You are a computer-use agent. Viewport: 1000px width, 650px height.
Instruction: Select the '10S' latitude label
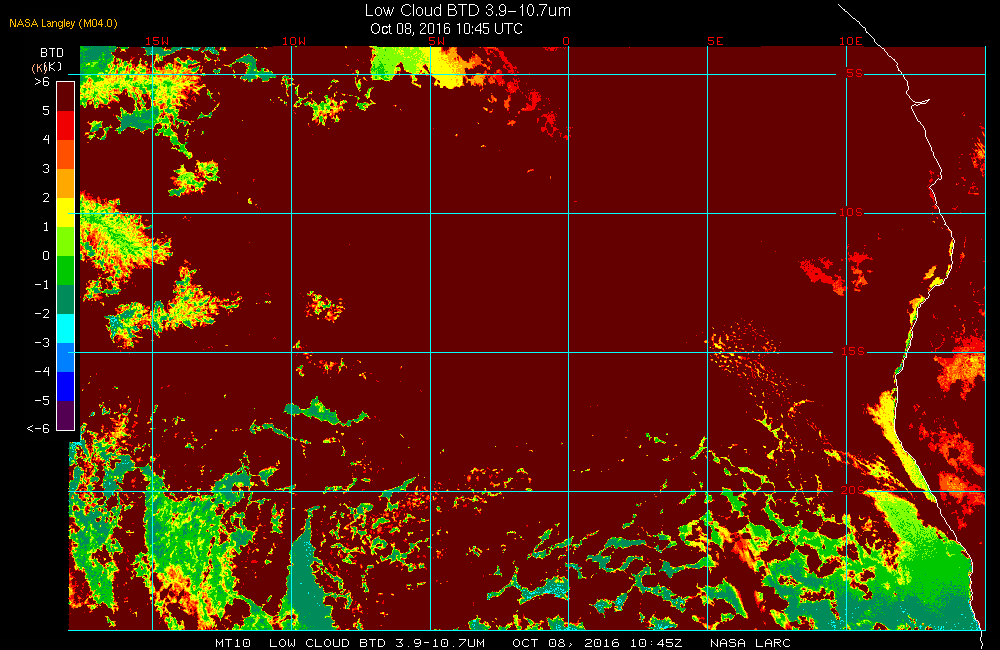[851, 212]
